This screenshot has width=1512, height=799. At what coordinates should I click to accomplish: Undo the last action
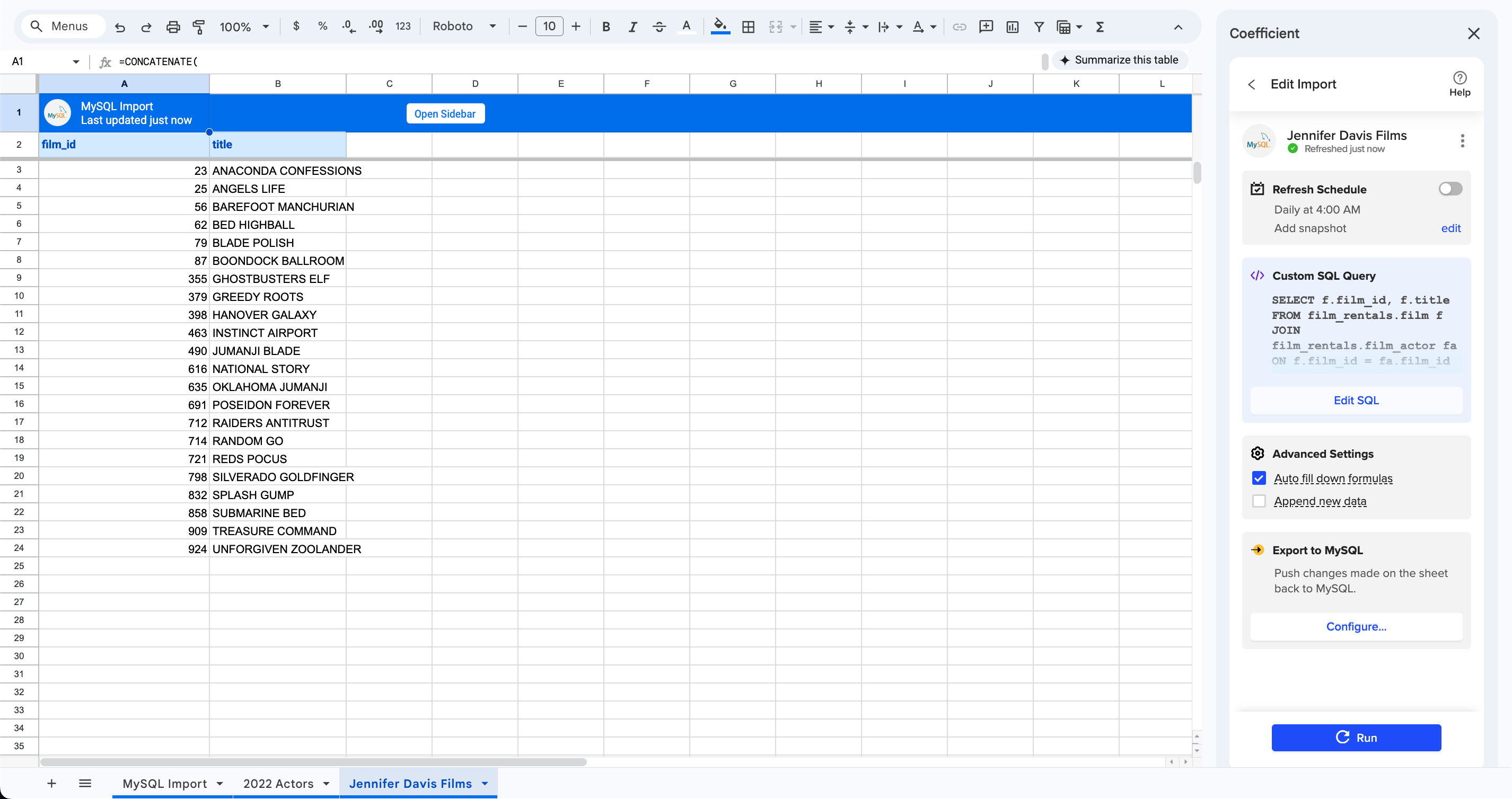[x=120, y=26]
